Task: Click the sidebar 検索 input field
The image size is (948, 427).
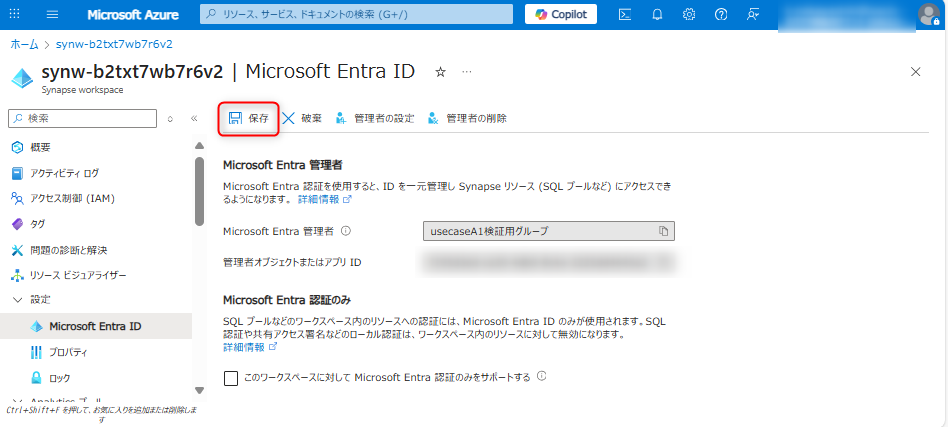Action: [x=82, y=119]
